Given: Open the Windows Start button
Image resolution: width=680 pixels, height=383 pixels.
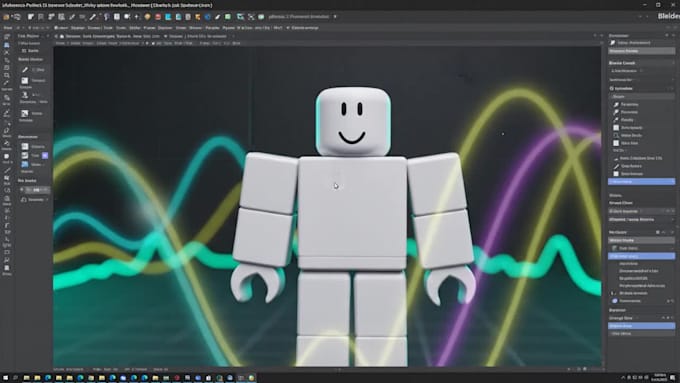Looking at the screenshot, I should (x=5, y=378).
